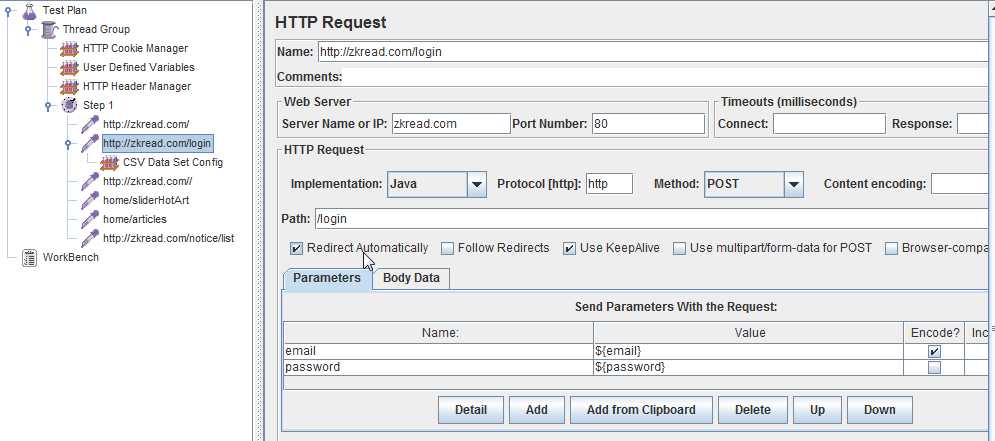Viewport: 995px width, 441px height.
Task: Select the HTTP Cookie Manager icon
Action: 70,48
